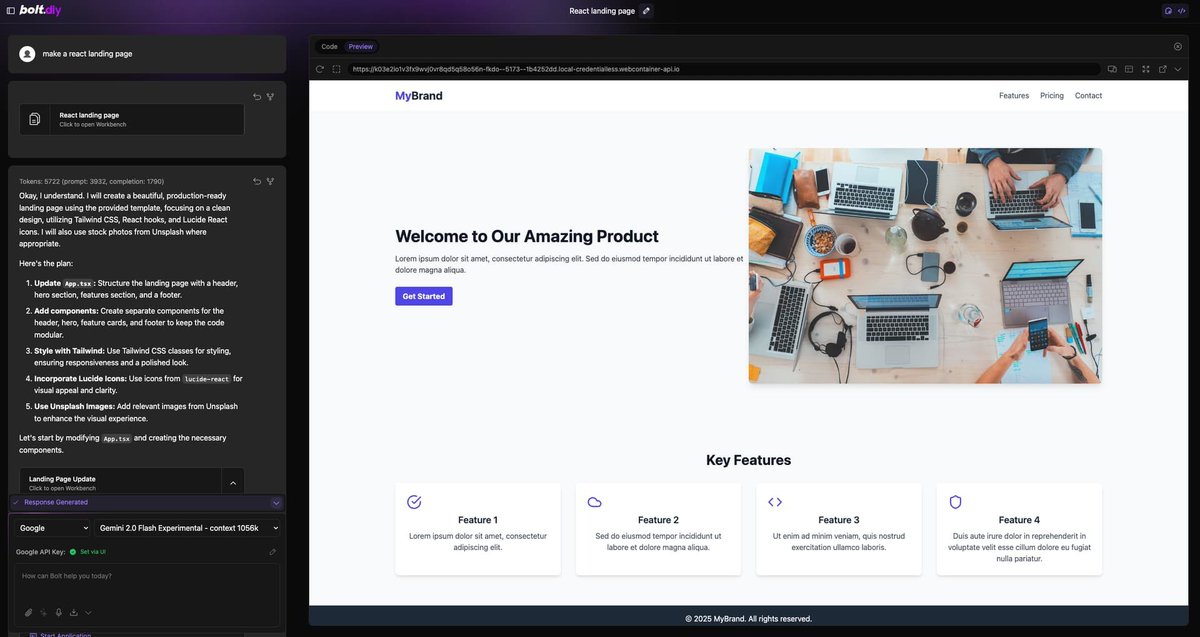Viewport: 1200px width, 637px height.
Task: Click the code brackets icon on Feature 3
Action: coord(775,502)
